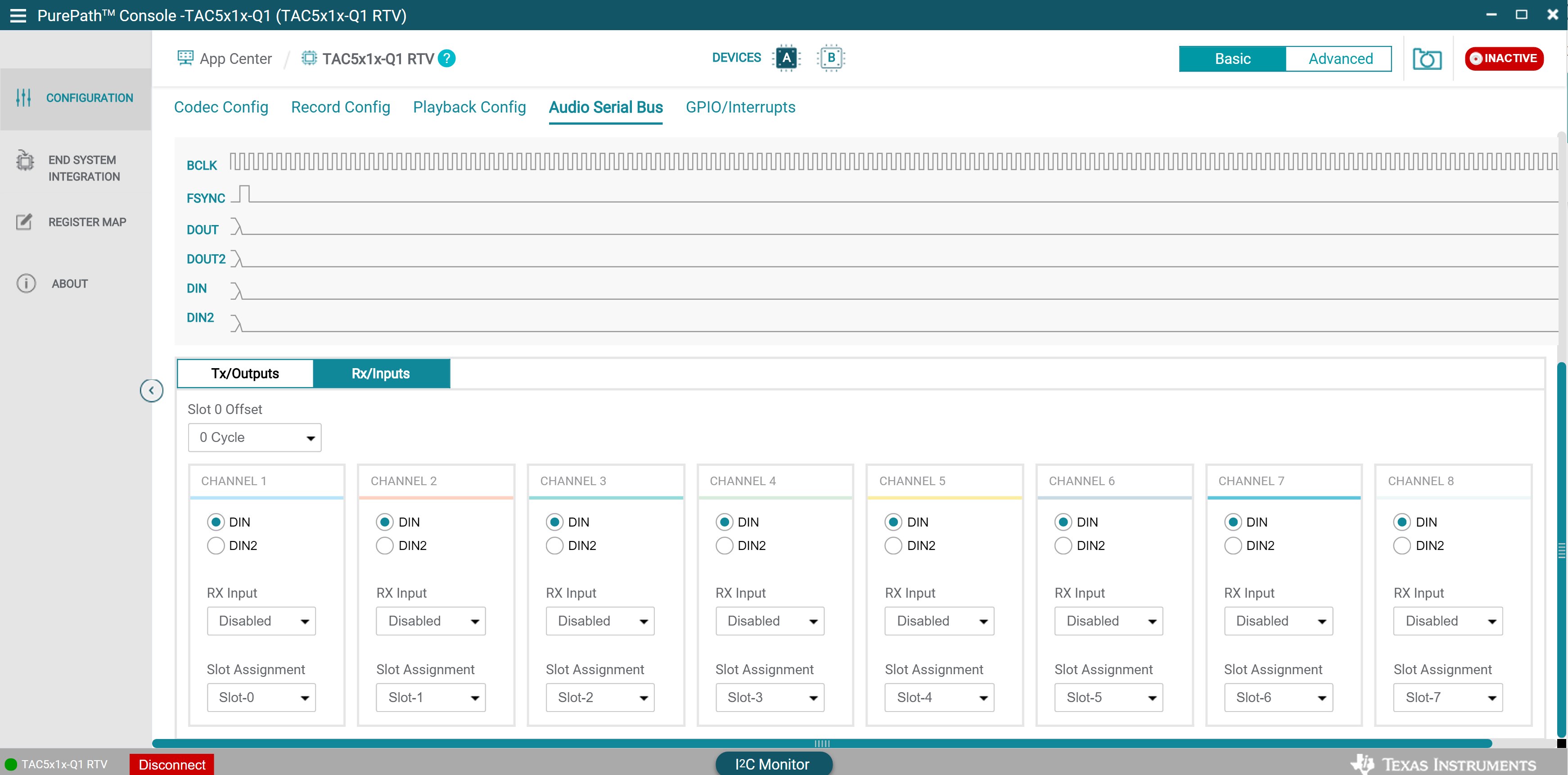This screenshot has height=775, width=1568.
Task: Switch to Playback Config tab
Action: pos(469,107)
